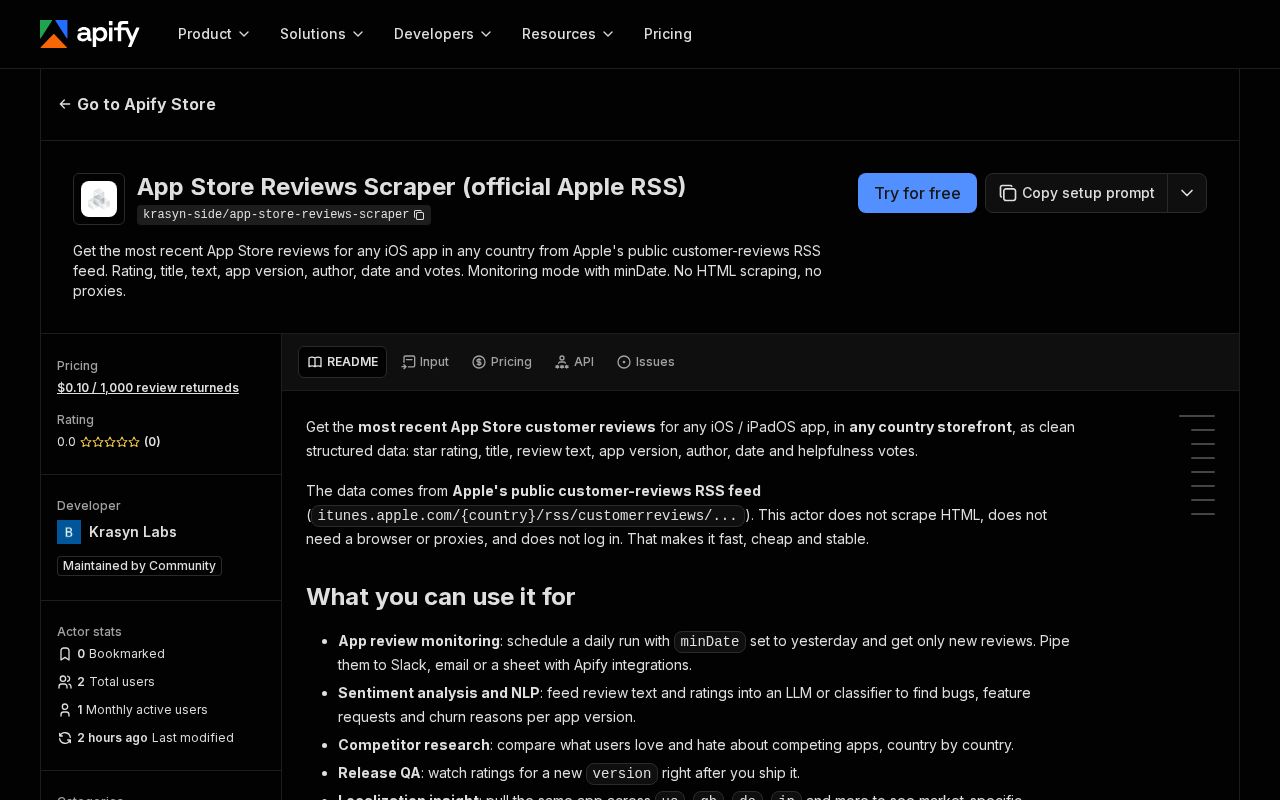Screen dimensions: 1280x800
Task: Click the Krasyn Labs developer avatar
Action: pos(69,532)
